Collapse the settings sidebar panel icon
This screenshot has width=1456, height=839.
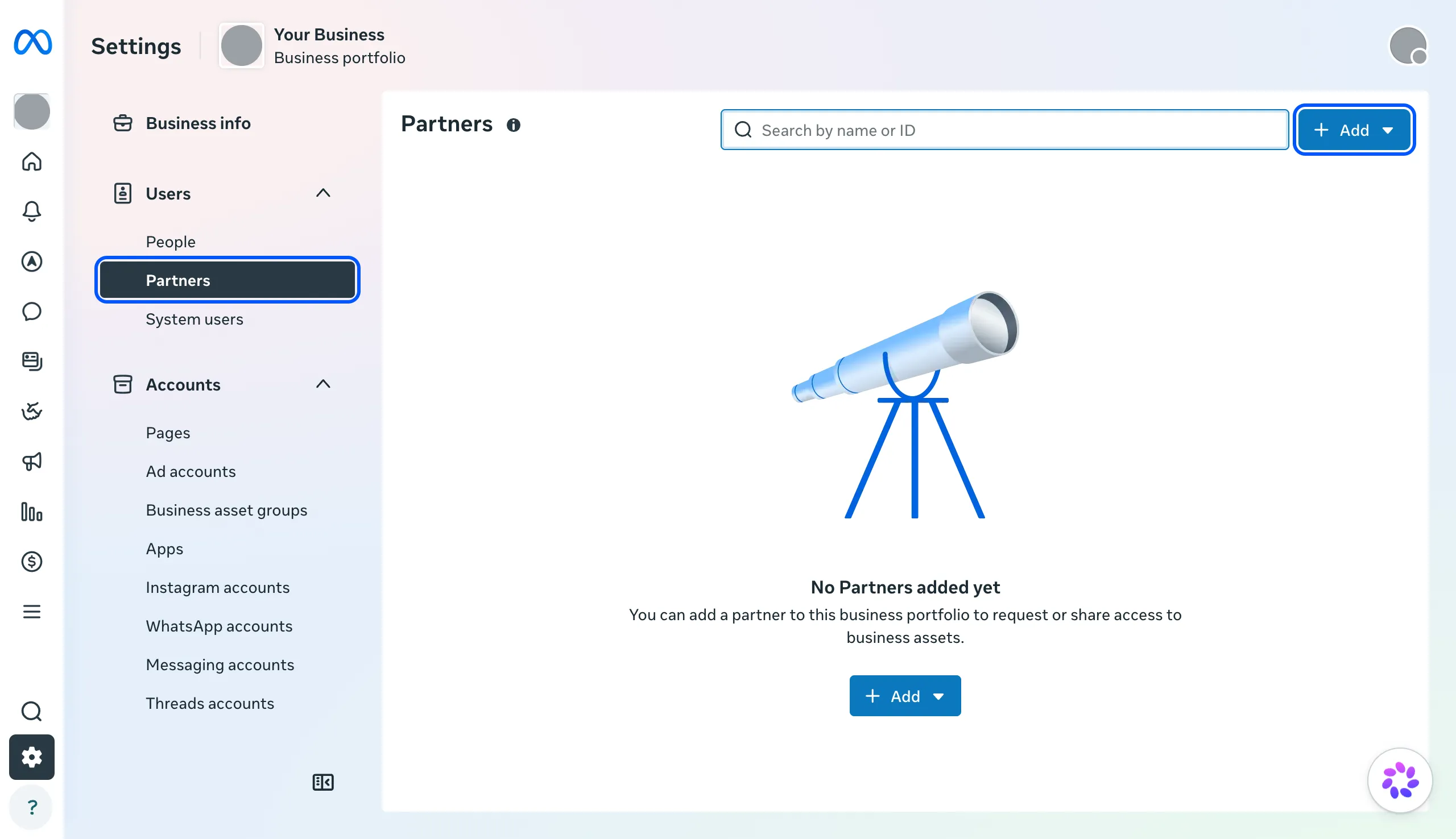tap(323, 783)
